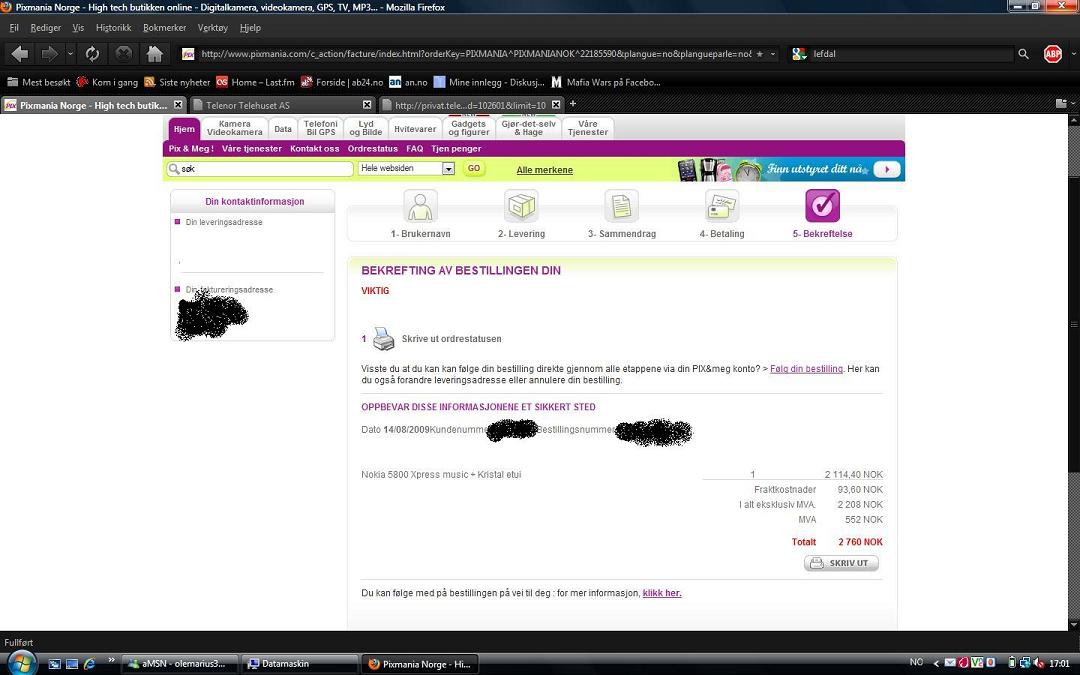Open the Ordrestatus link in purple bar

pyautogui.click(x=373, y=148)
